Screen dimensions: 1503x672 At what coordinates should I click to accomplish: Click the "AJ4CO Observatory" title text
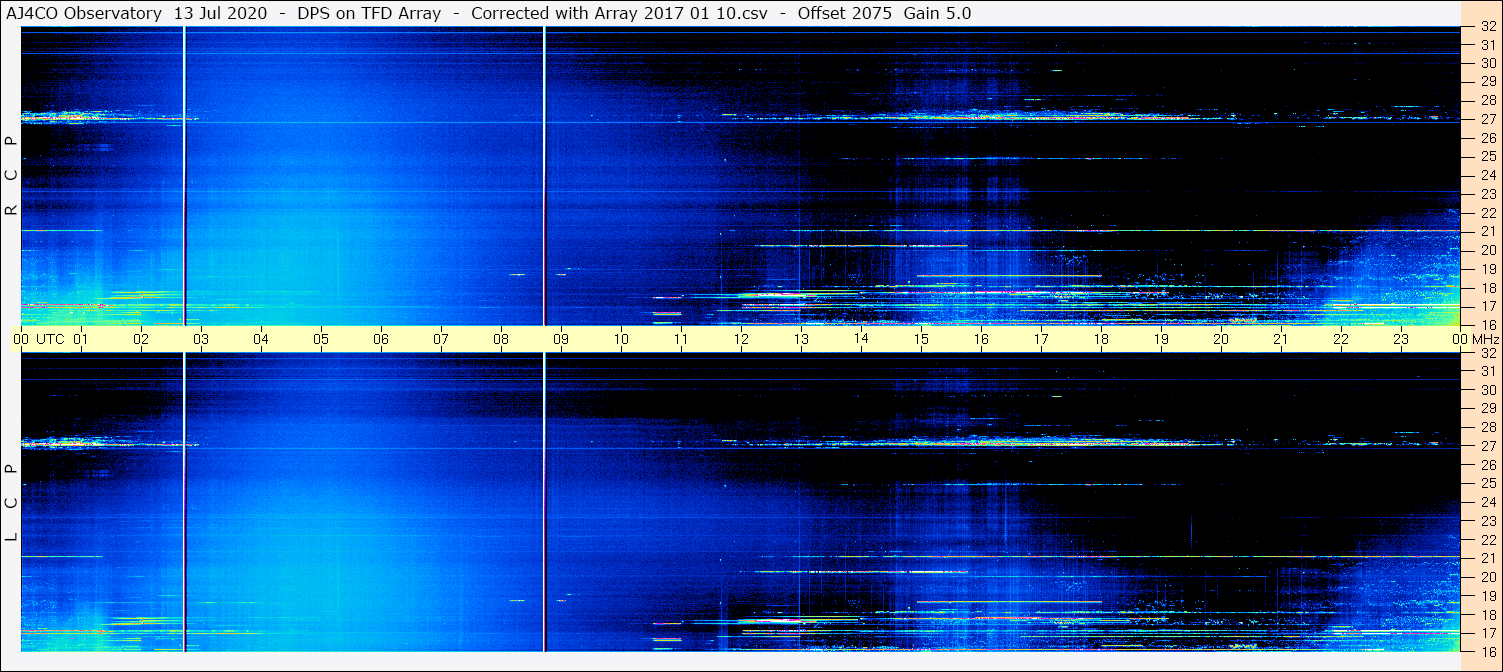click(x=83, y=13)
